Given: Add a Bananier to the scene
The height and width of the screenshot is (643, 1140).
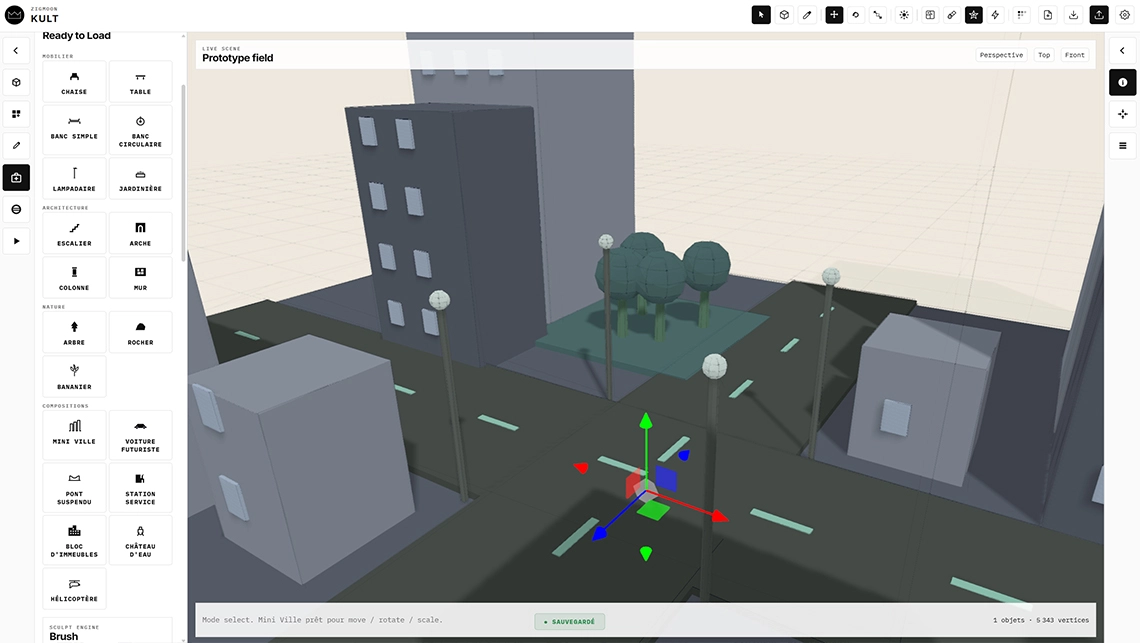Looking at the screenshot, I should 74,376.
